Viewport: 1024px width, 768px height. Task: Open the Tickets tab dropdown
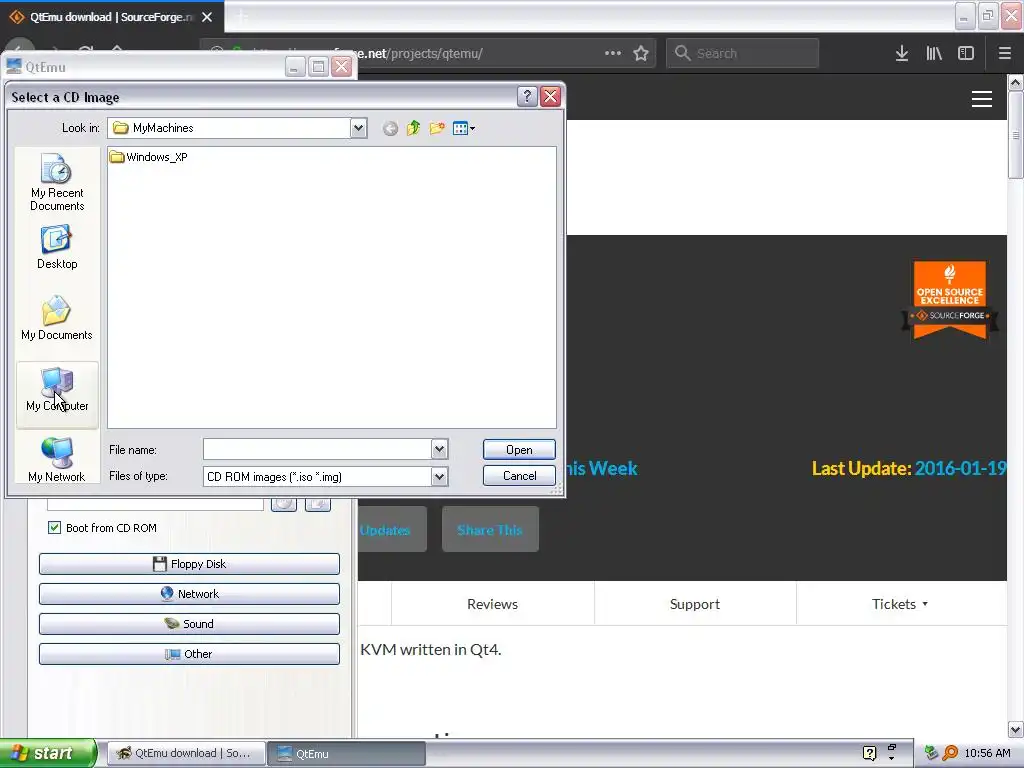pyautogui.click(x=900, y=604)
